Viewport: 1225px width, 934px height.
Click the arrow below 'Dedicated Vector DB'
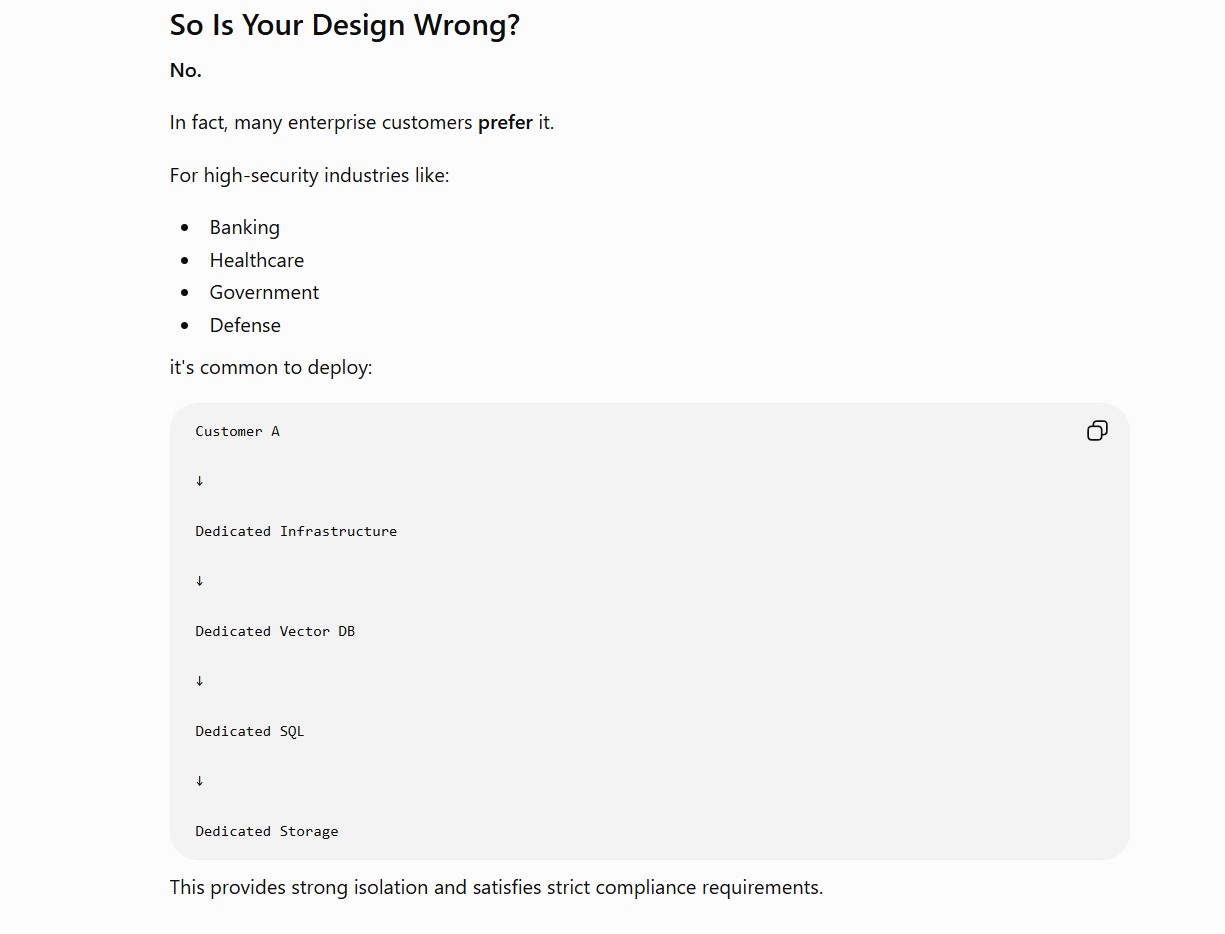pyautogui.click(x=199, y=681)
